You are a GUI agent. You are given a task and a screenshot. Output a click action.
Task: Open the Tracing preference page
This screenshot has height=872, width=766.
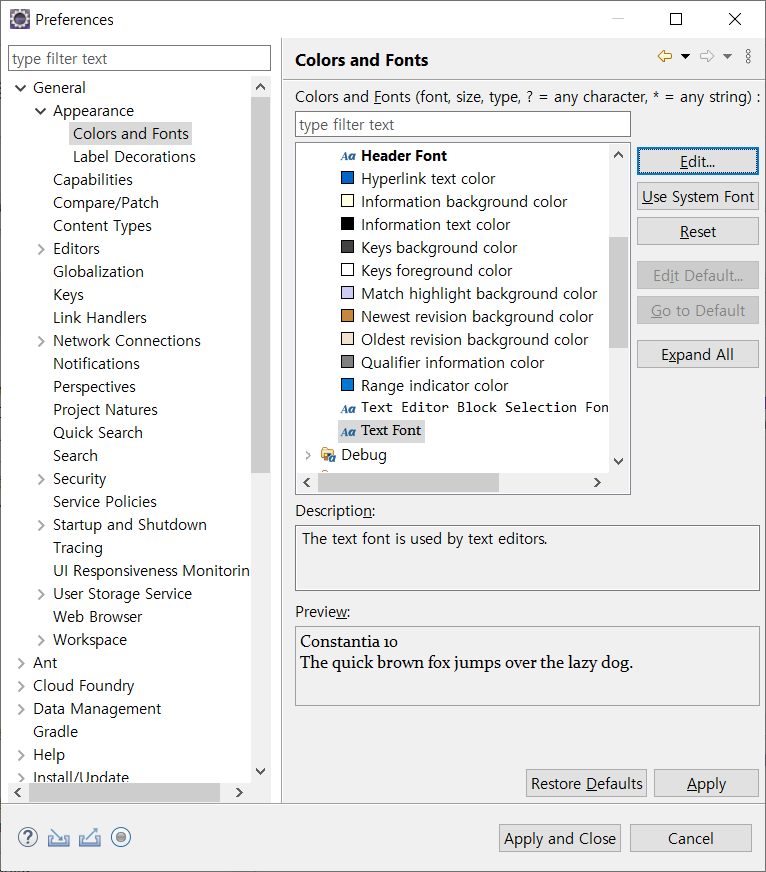coord(78,548)
